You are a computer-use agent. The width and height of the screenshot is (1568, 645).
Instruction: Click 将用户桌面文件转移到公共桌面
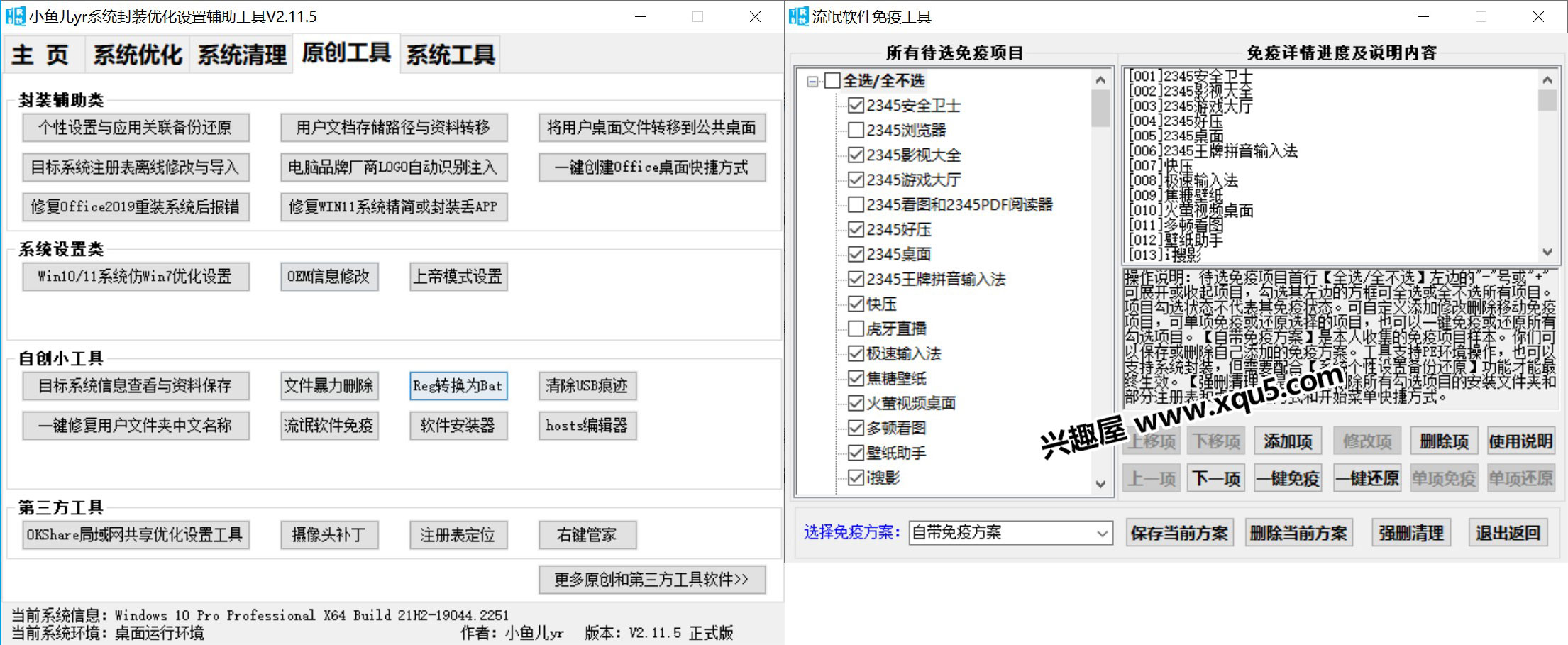click(652, 128)
